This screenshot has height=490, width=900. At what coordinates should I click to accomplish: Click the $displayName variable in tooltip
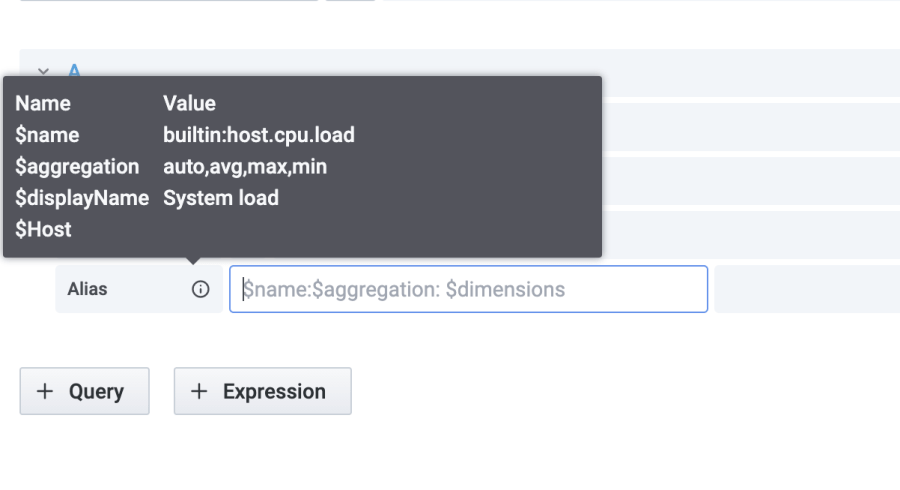tap(82, 198)
